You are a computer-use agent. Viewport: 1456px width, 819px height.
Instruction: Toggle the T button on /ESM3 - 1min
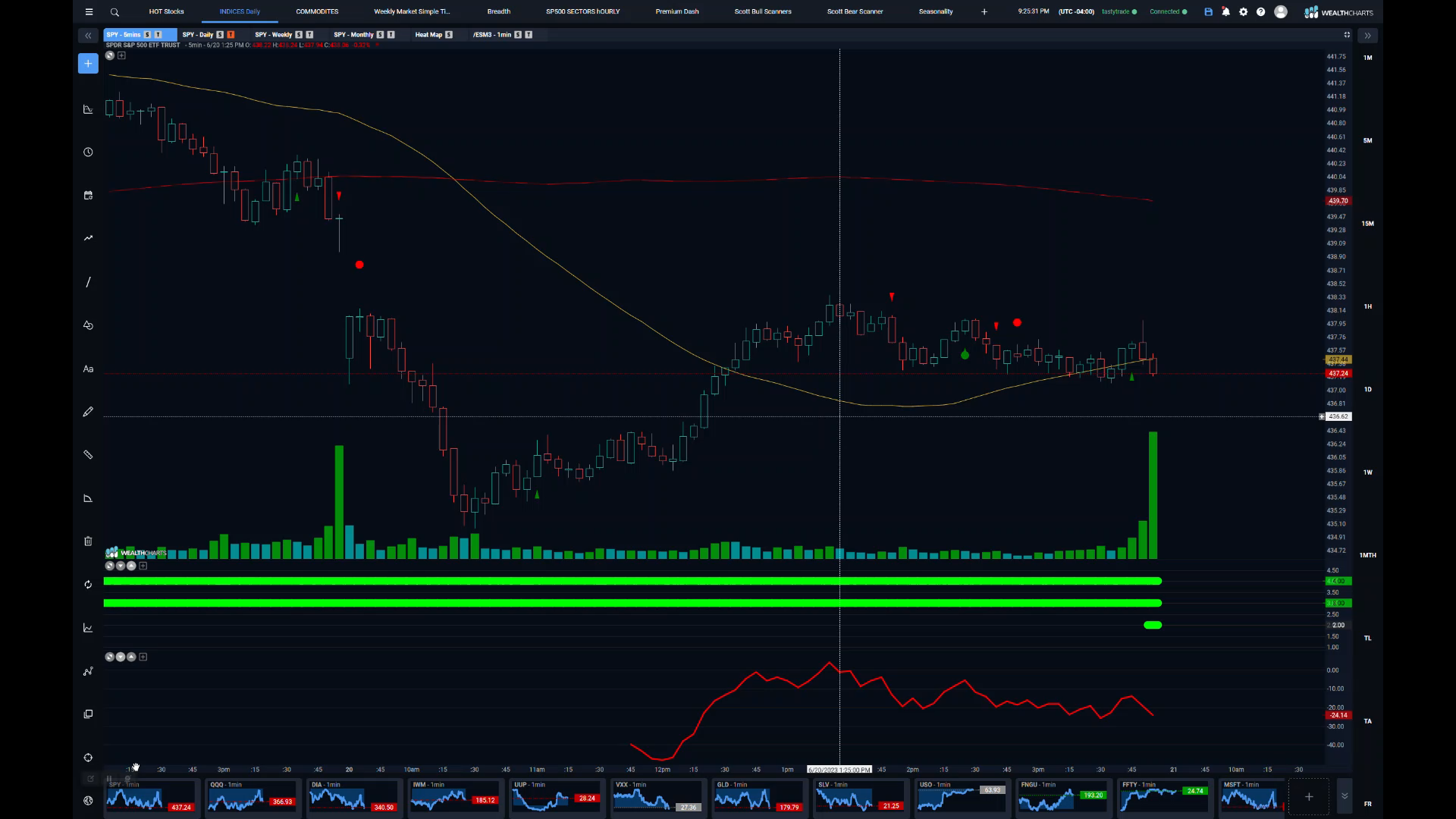529,35
